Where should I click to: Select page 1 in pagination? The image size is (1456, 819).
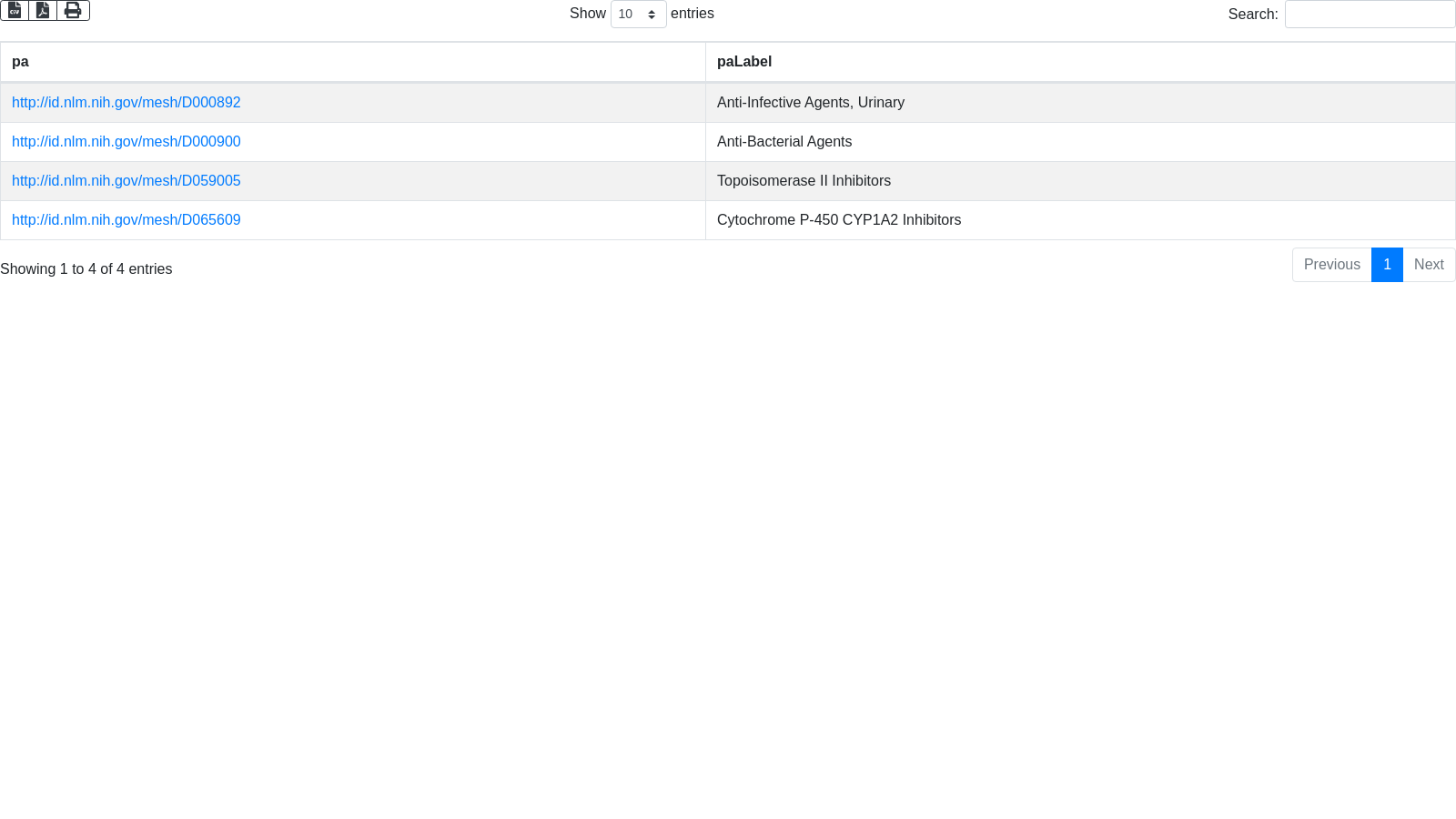pyautogui.click(x=1387, y=265)
